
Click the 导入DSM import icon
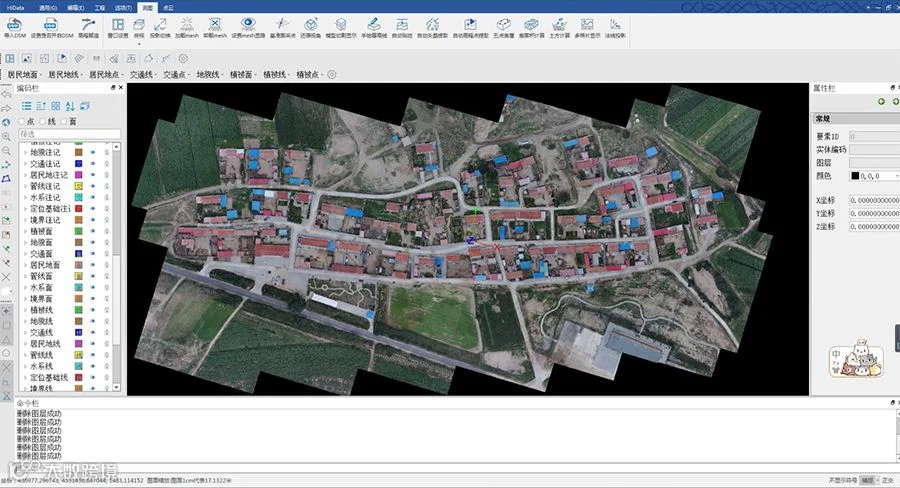click(x=14, y=25)
